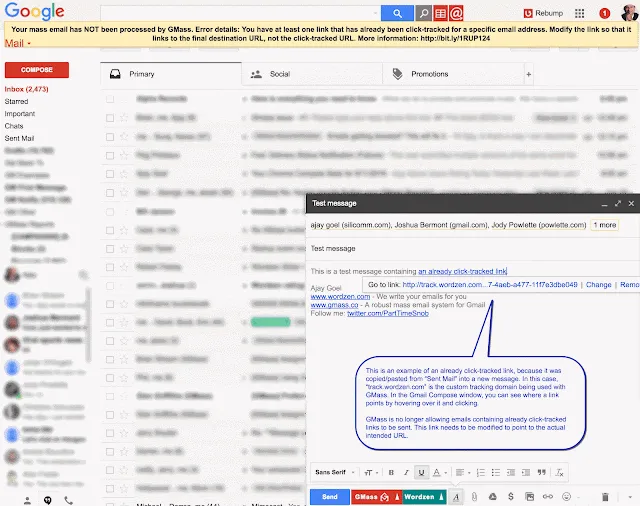
Task: Click the "Test message" subject field
Action: (x=473, y=249)
